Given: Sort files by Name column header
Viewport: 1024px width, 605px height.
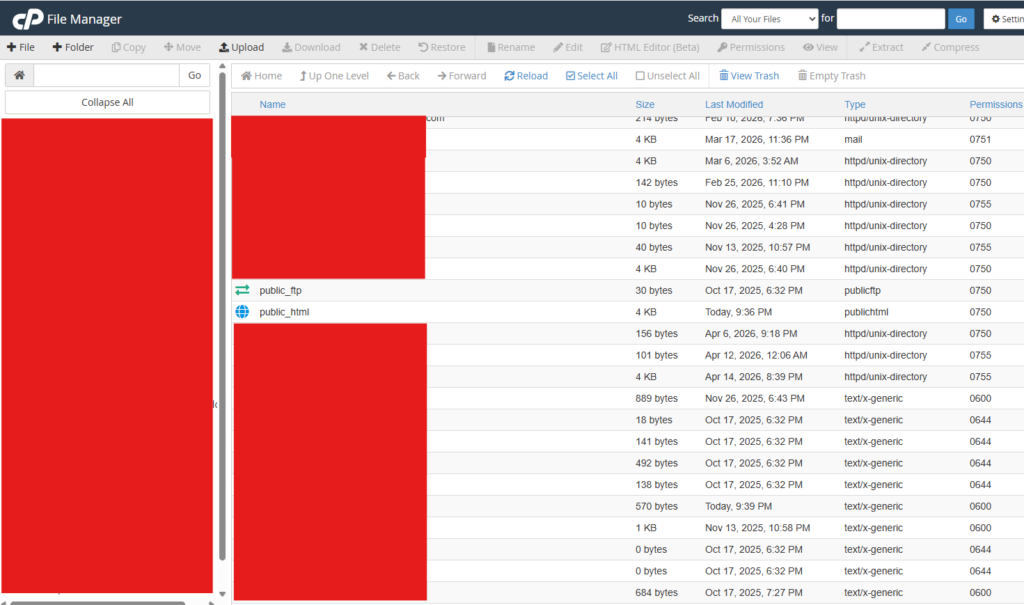Looking at the screenshot, I should [272, 104].
